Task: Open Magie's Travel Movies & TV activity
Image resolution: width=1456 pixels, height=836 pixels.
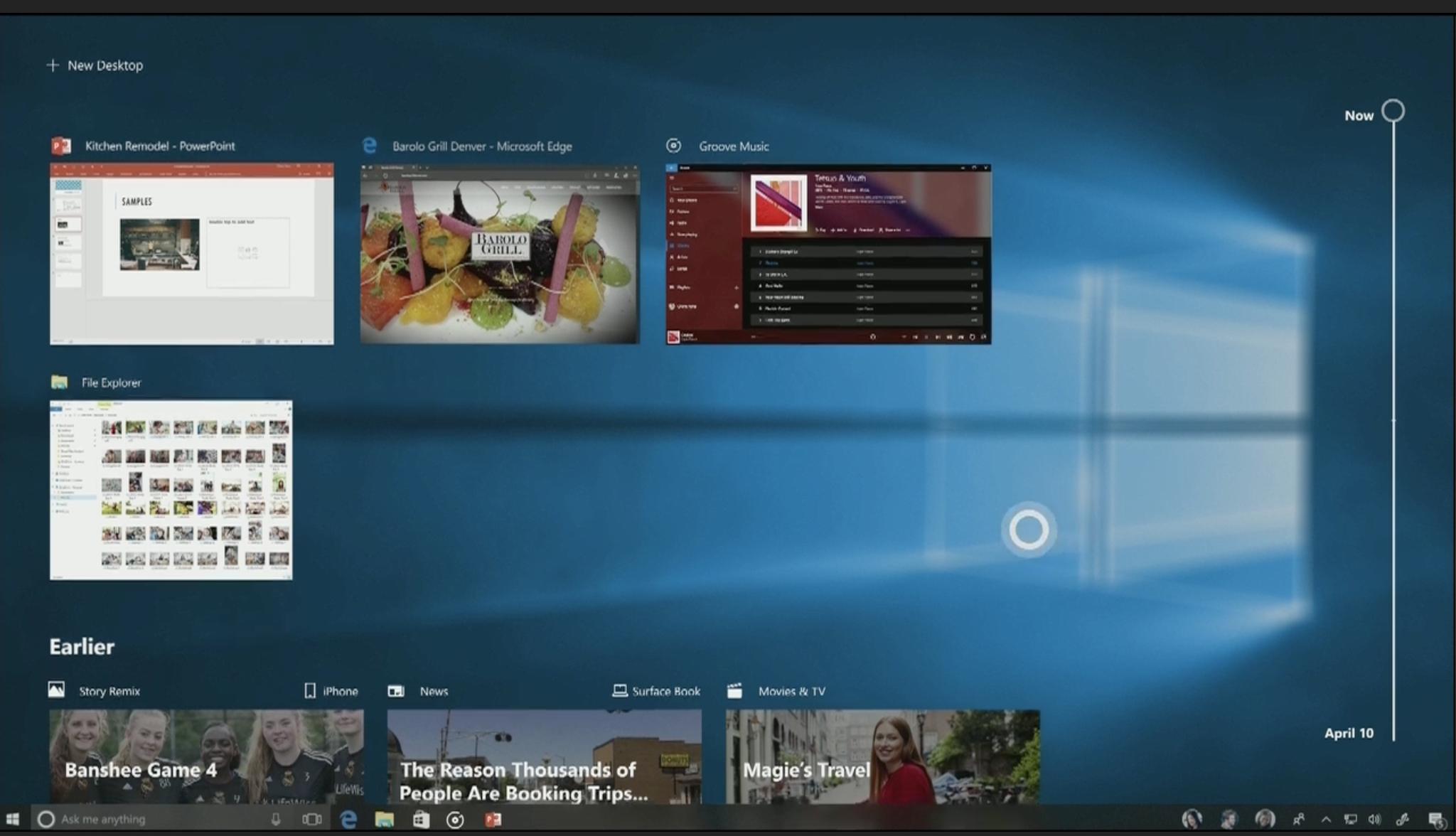Action: pos(882,756)
